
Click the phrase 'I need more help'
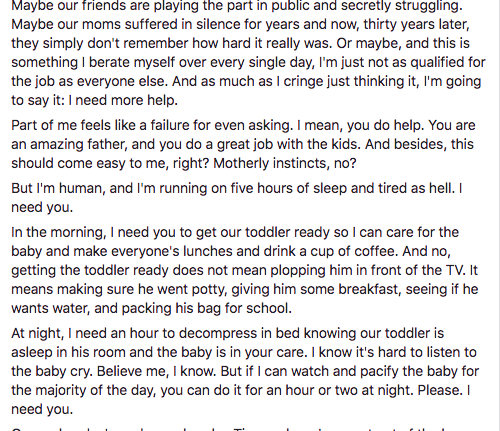click(123, 100)
